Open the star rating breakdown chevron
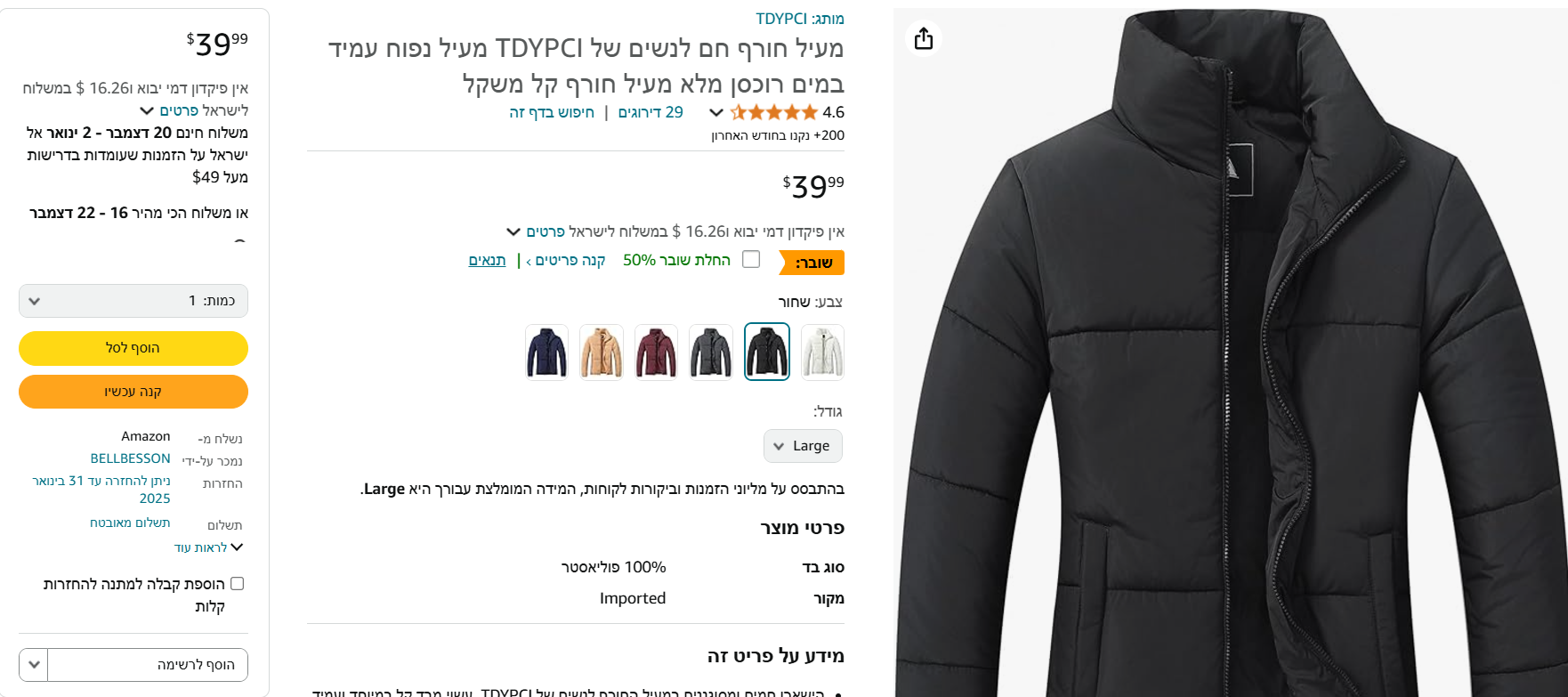This screenshot has height=697, width=1568. click(715, 112)
